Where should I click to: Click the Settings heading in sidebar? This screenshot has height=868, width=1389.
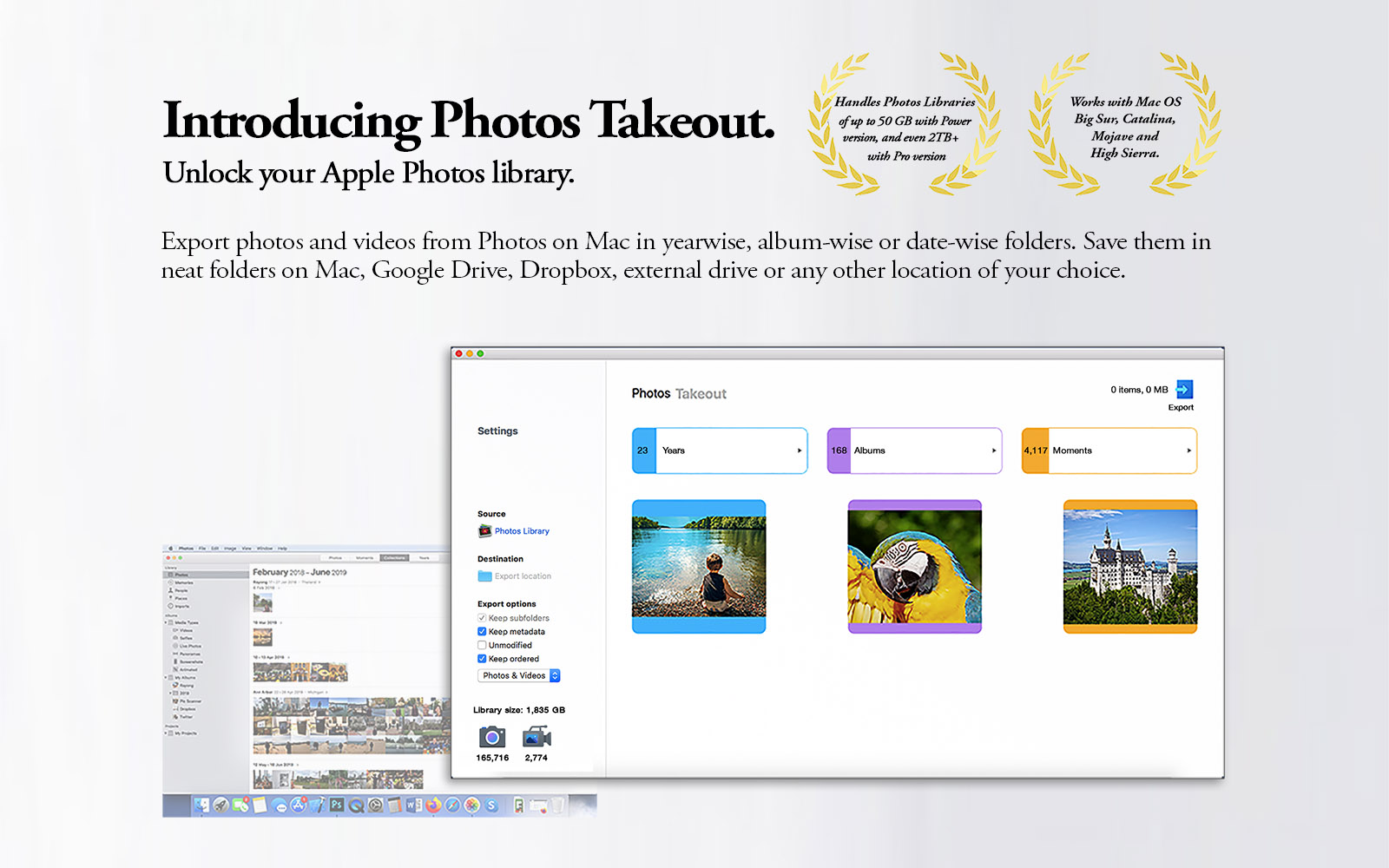(x=497, y=431)
